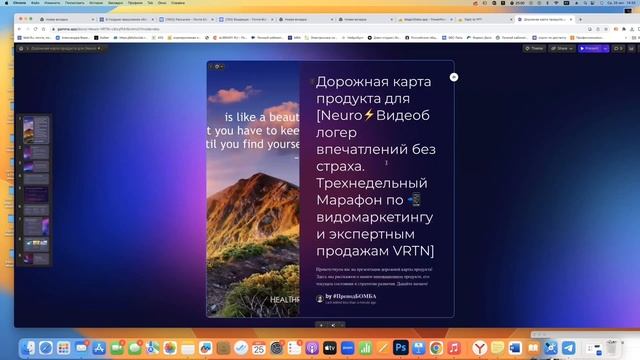
Task: Open Apple TV app in Dock
Action: (329, 348)
